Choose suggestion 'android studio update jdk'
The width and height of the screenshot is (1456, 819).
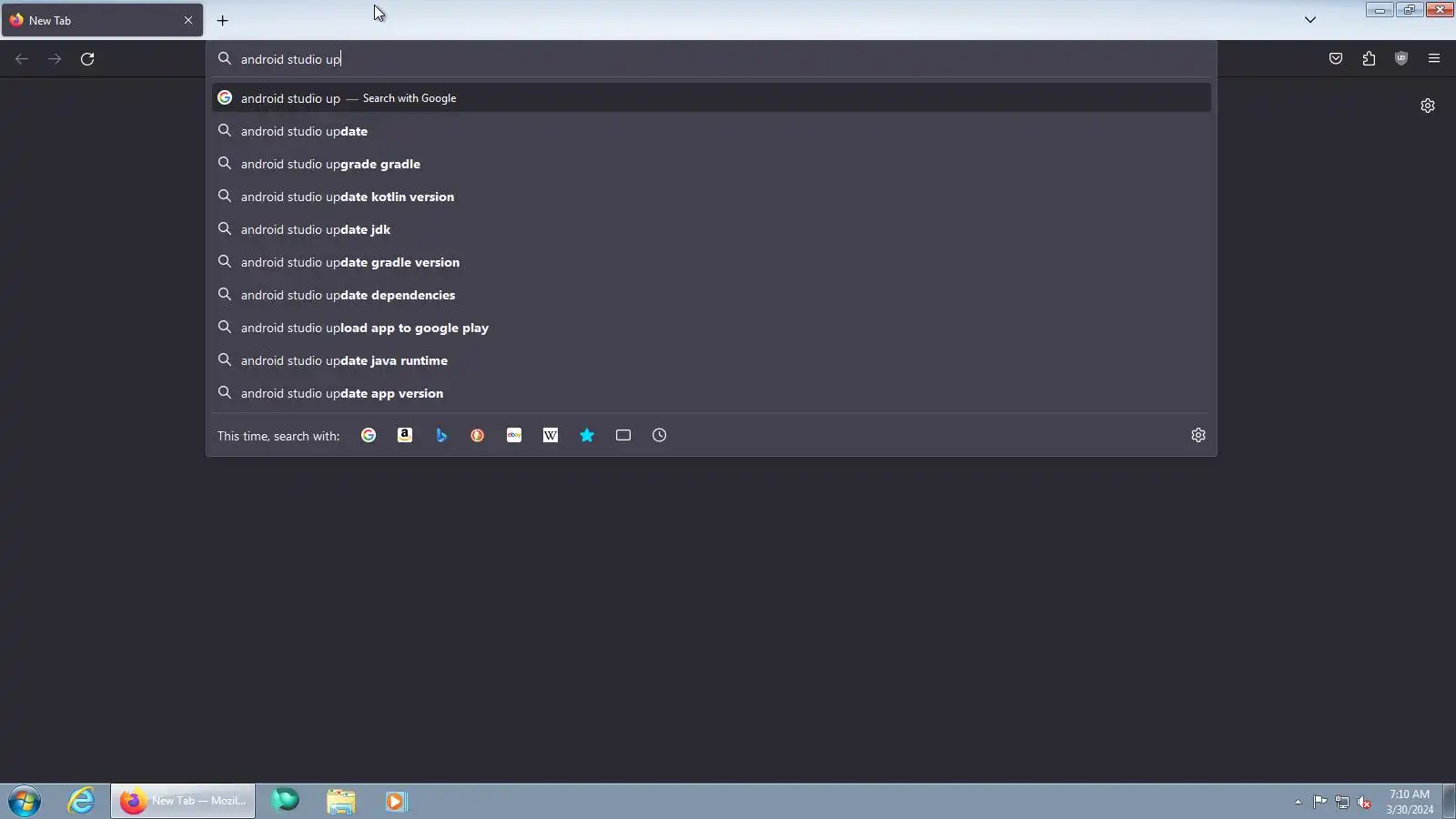click(712, 229)
